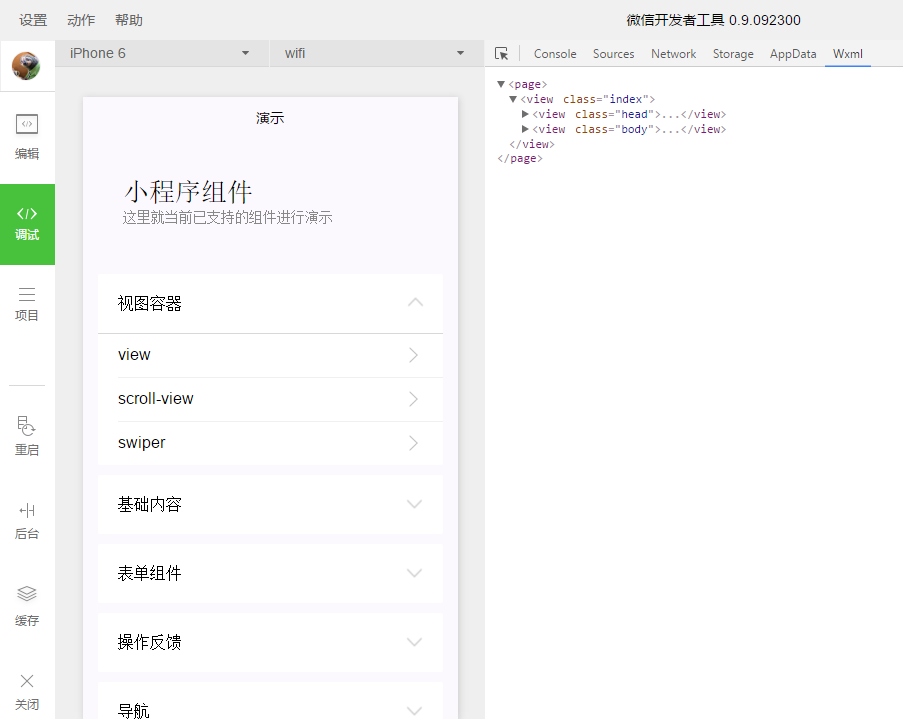Expand the 表单组件 section
Viewport: 903px width, 719px height.
click(270, 573)
